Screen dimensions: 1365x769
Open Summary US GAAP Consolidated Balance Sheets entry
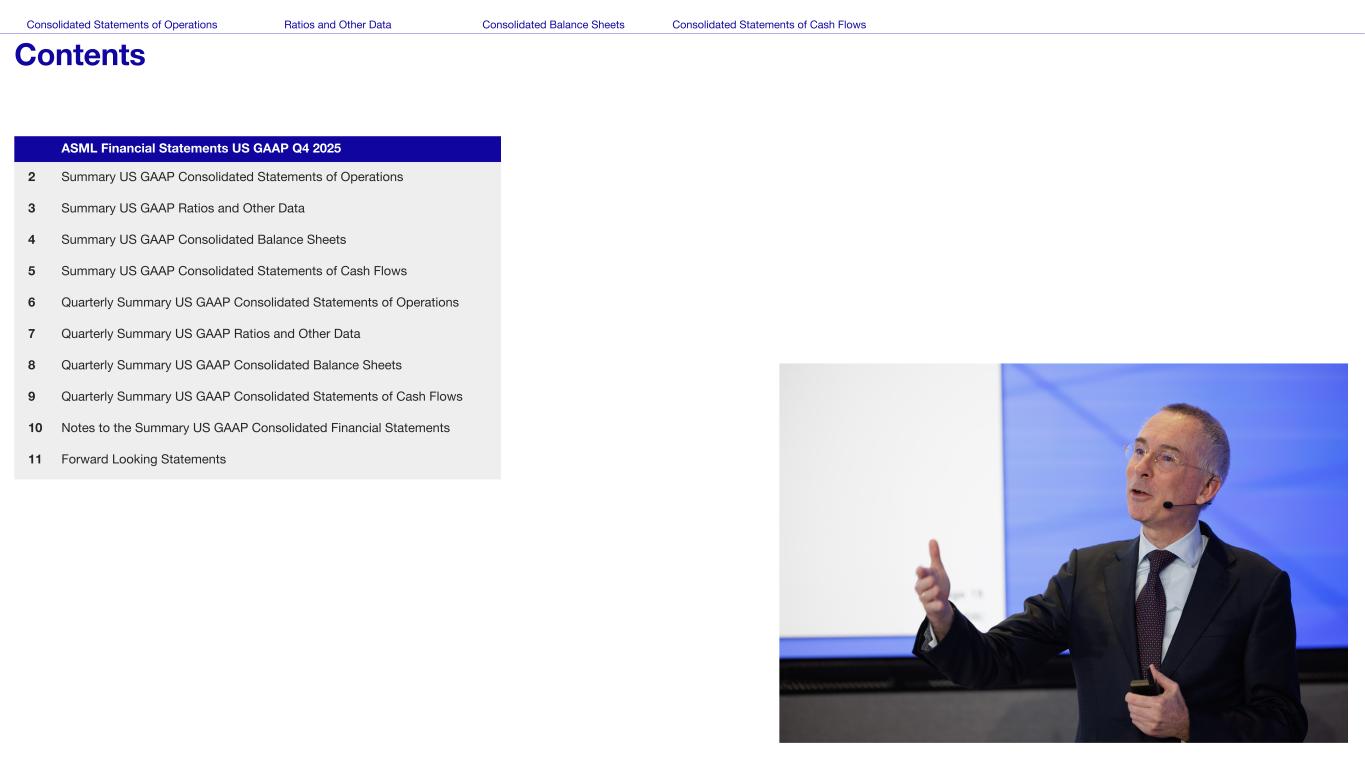204,240
